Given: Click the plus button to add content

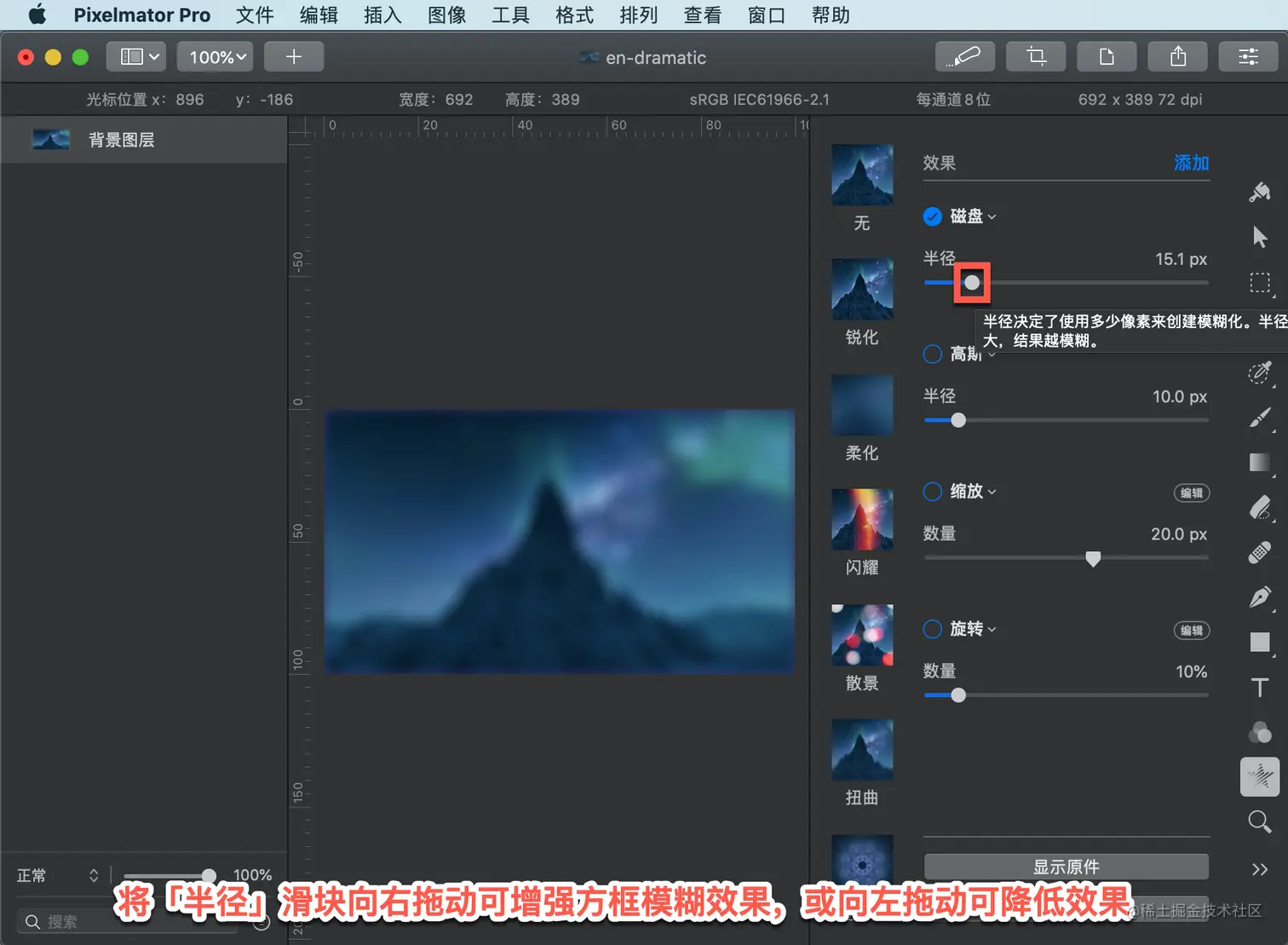Looking at the screenshot, I should (x=294, y=57).
